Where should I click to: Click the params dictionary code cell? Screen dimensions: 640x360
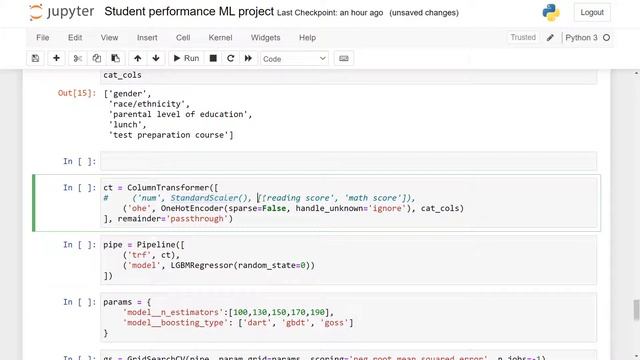pyautogui.click(x=349, y=317)
